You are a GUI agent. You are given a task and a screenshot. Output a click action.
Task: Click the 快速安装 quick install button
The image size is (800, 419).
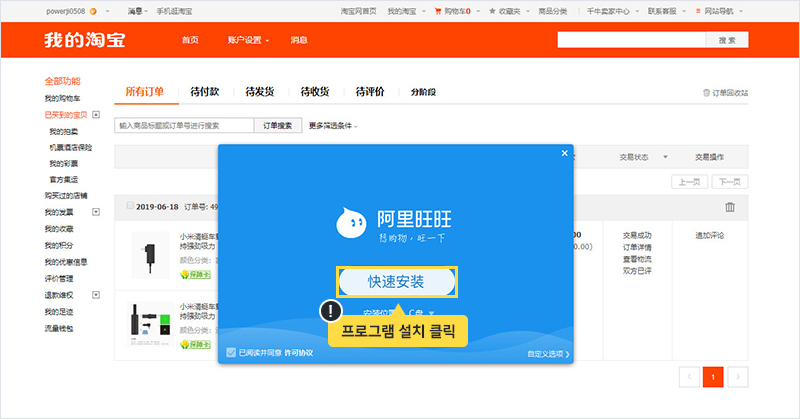(x=396, y=282)
